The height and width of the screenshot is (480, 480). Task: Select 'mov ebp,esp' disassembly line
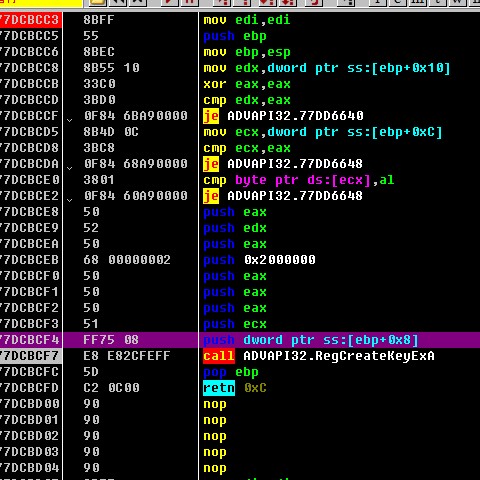[247, 52]
